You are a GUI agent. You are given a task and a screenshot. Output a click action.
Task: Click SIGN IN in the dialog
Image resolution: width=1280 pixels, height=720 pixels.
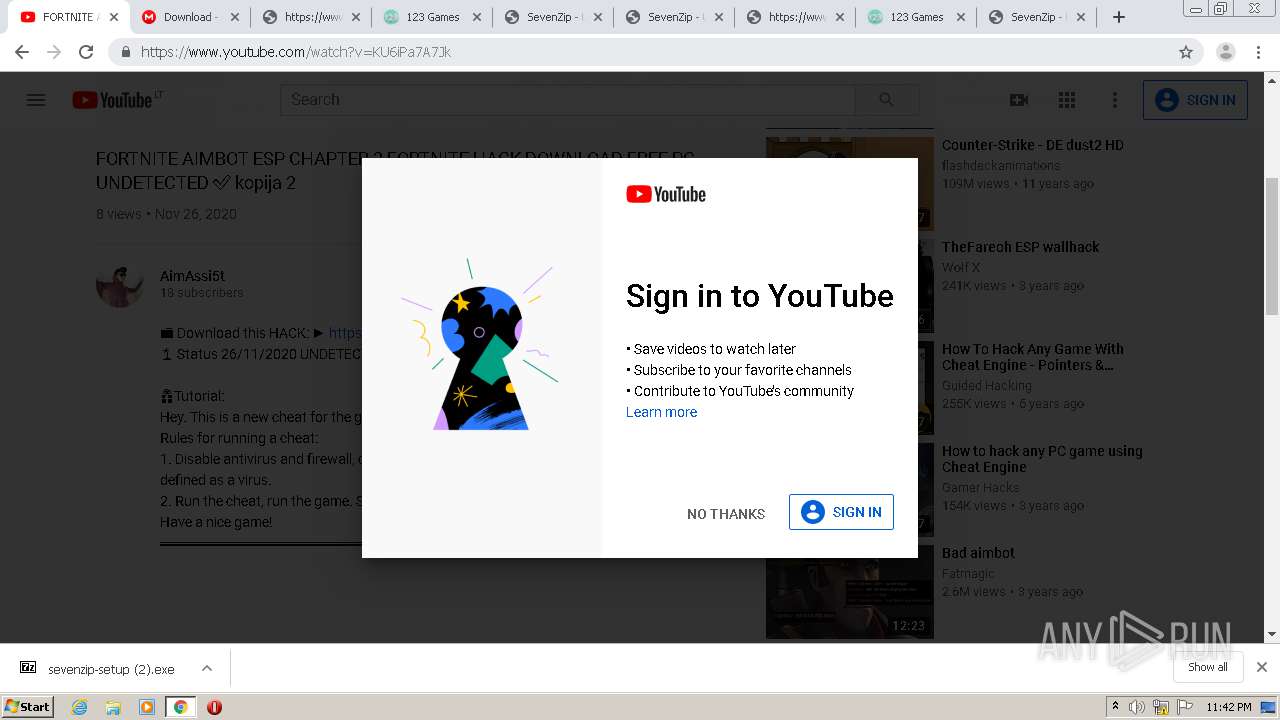point(841,512)
